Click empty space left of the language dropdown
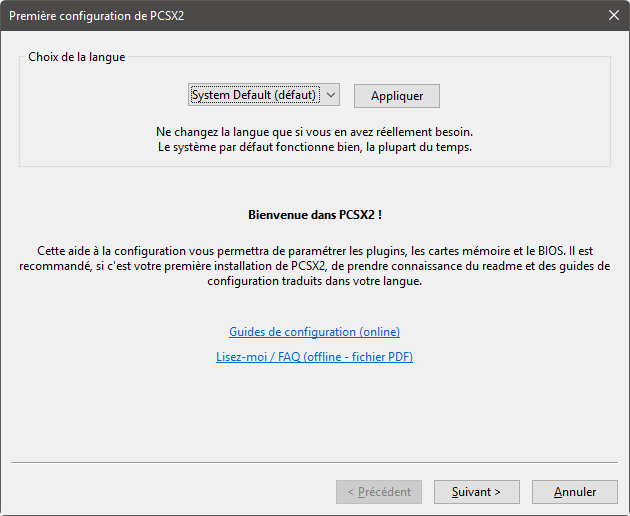The image size is (630, 516). point(100,96)
